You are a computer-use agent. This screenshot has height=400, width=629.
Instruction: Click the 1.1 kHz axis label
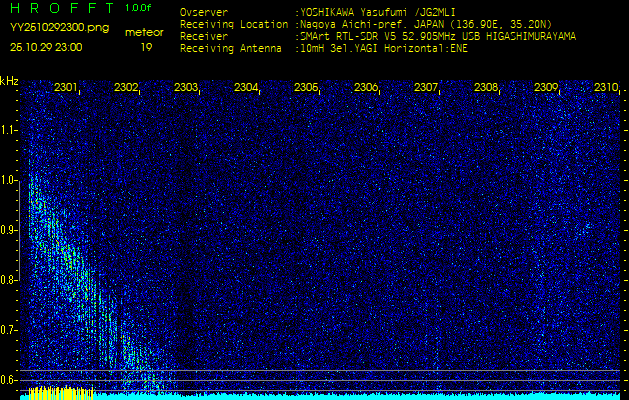(8, 130)
